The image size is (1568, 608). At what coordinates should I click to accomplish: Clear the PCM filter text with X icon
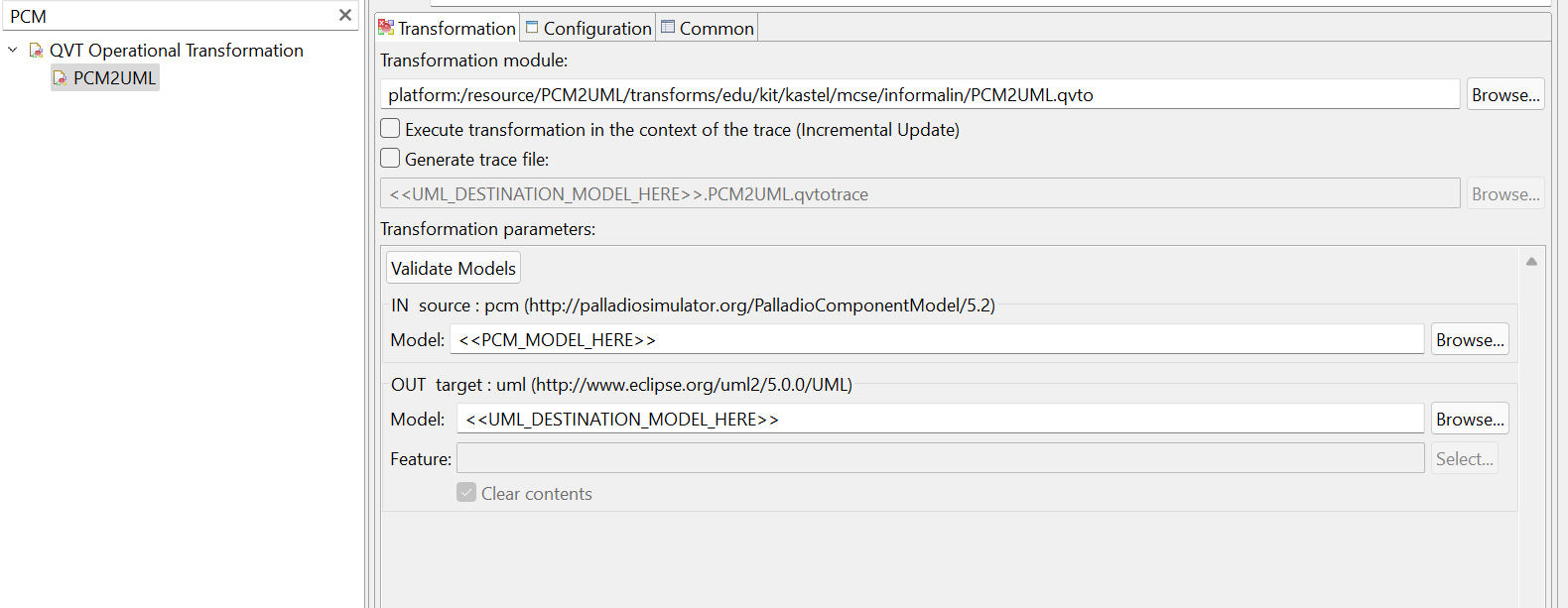pos(344,15)
